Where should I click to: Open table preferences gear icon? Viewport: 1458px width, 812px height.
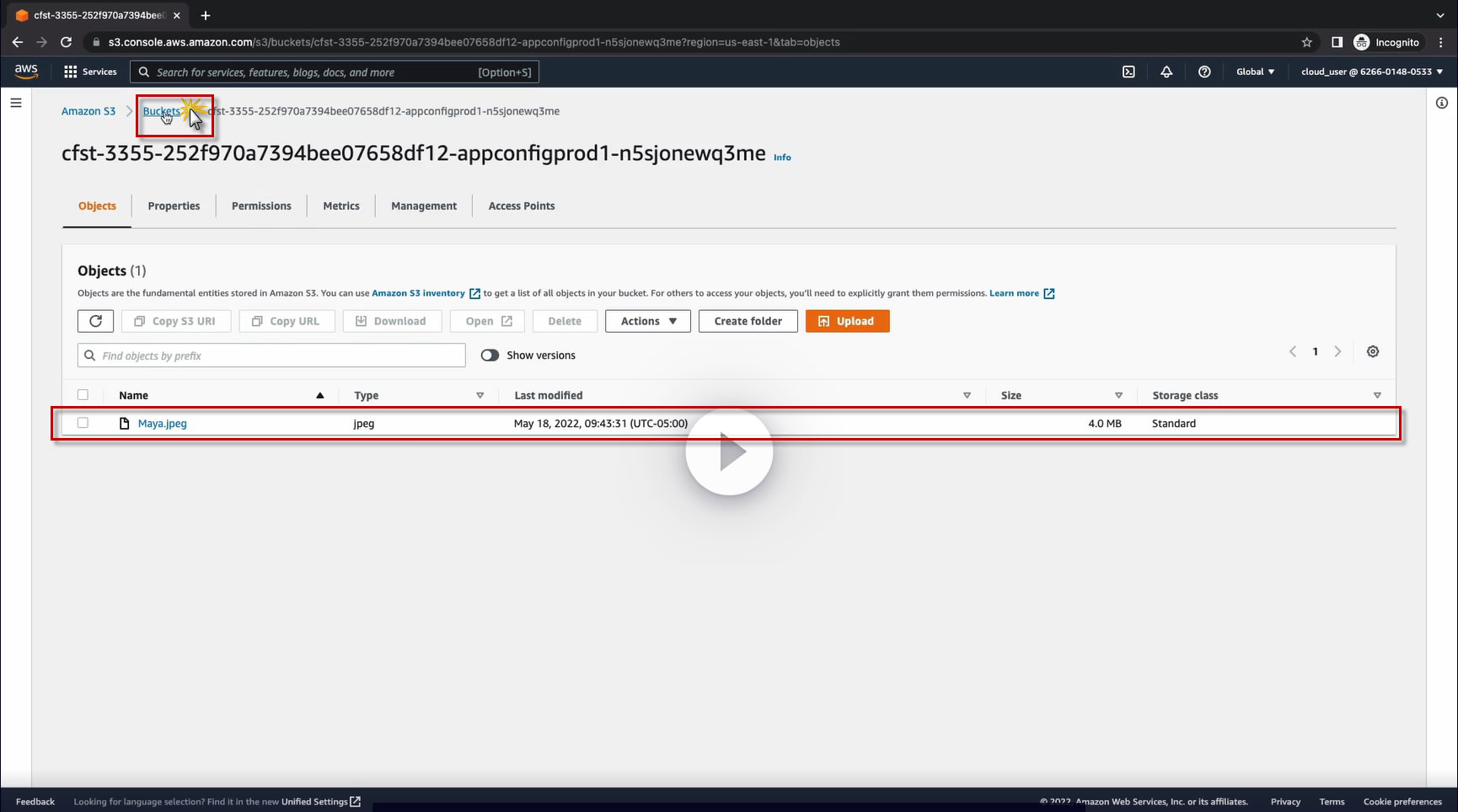[1373, 351]
